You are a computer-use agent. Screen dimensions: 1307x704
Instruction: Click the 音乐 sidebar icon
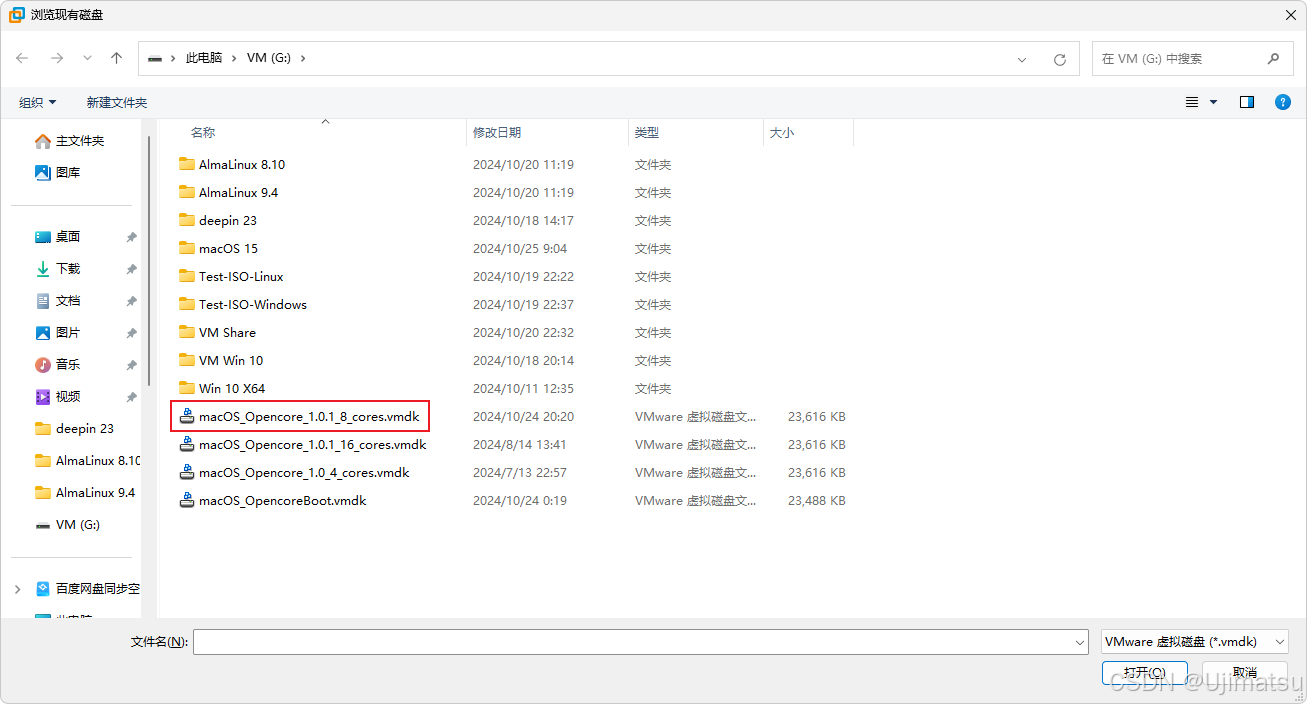click(43, 365)
